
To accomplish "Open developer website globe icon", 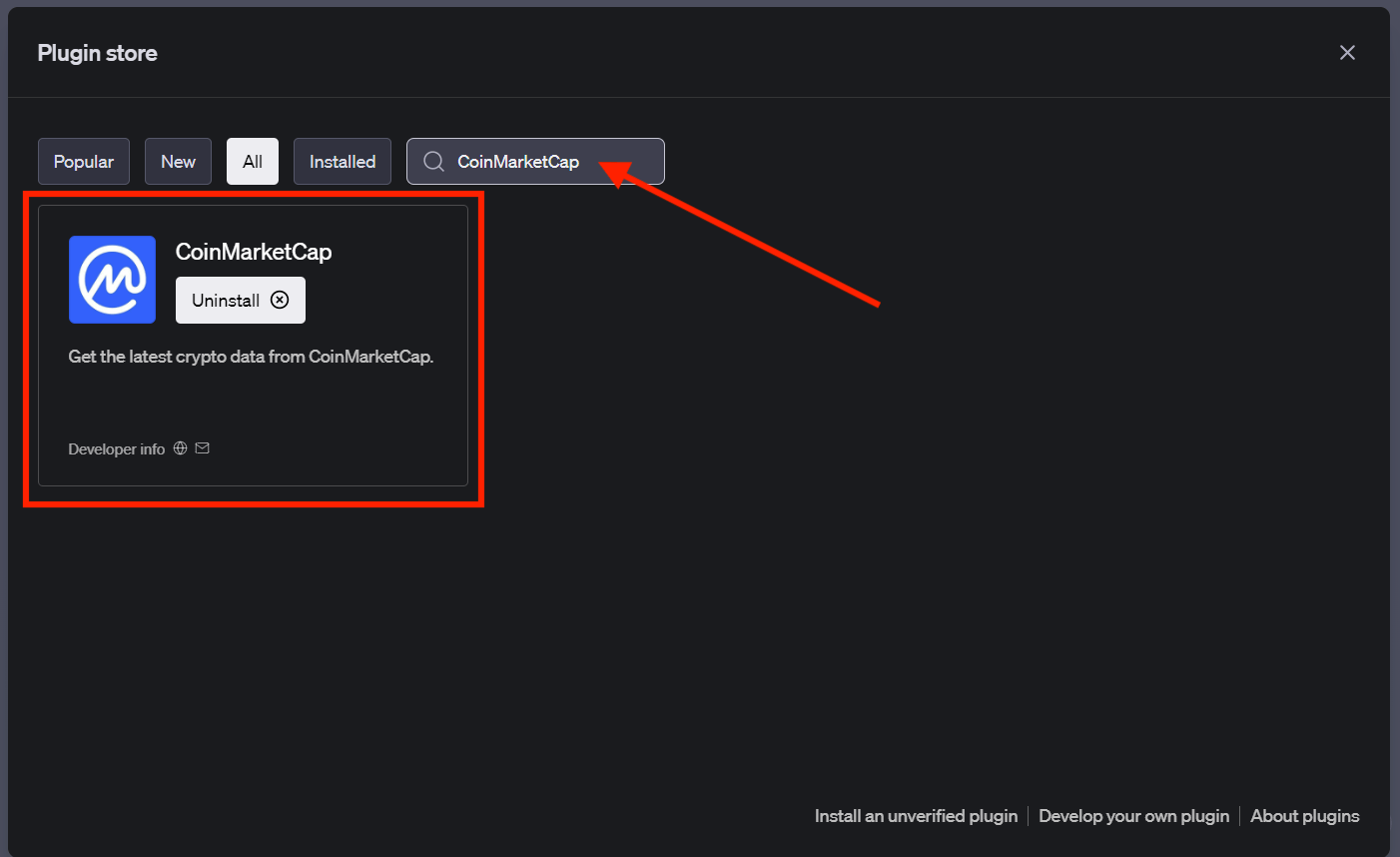I will tap(181, 448).
